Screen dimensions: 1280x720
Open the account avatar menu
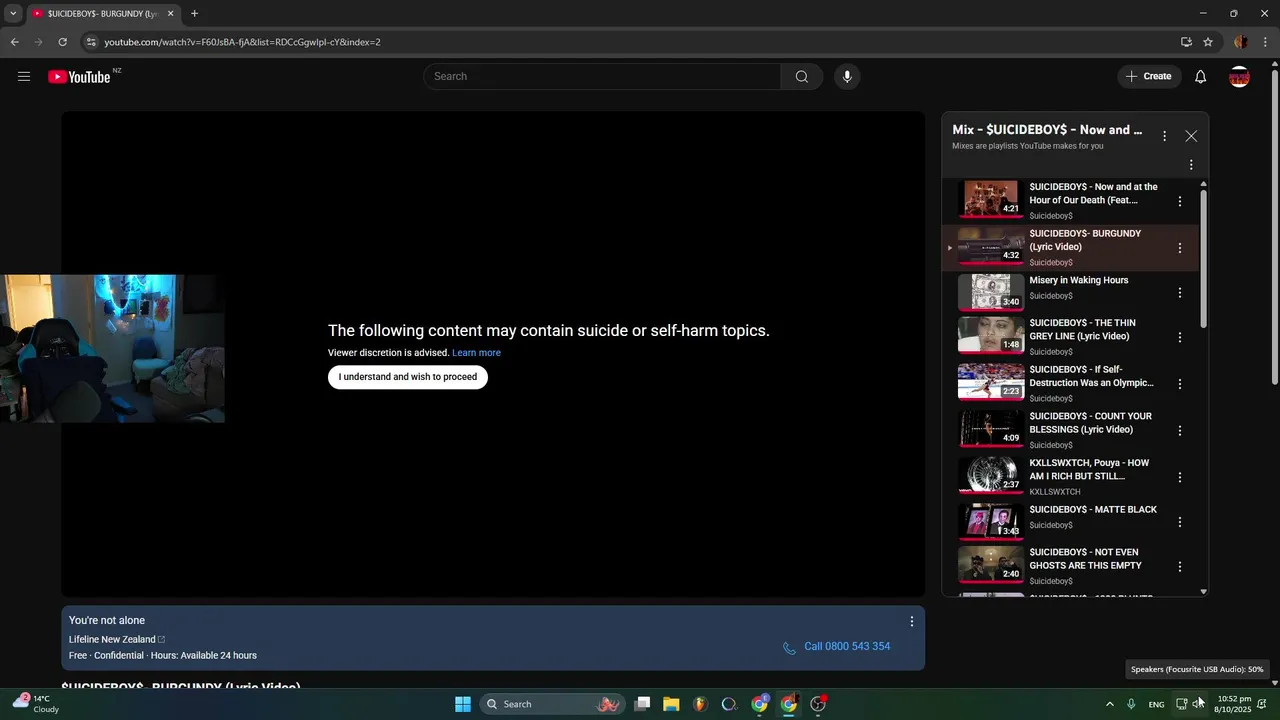(1239, 77)
